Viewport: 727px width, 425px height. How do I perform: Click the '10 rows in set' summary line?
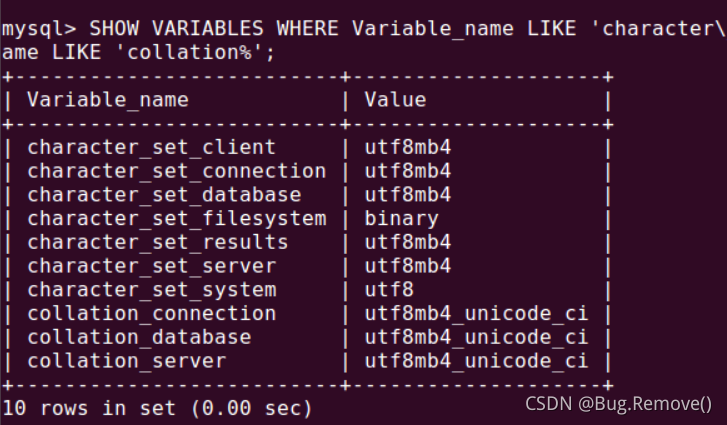157,408
